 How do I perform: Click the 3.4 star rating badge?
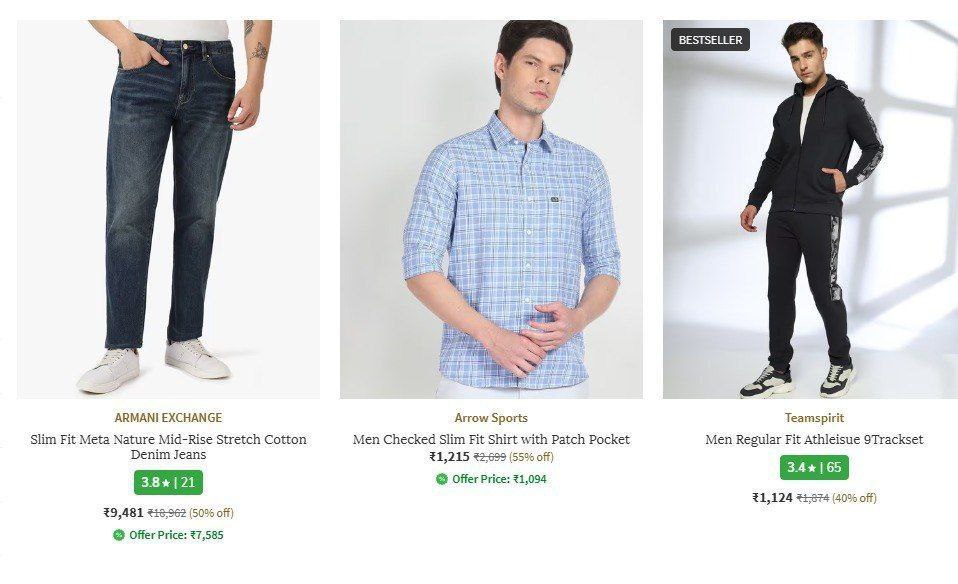814,467
